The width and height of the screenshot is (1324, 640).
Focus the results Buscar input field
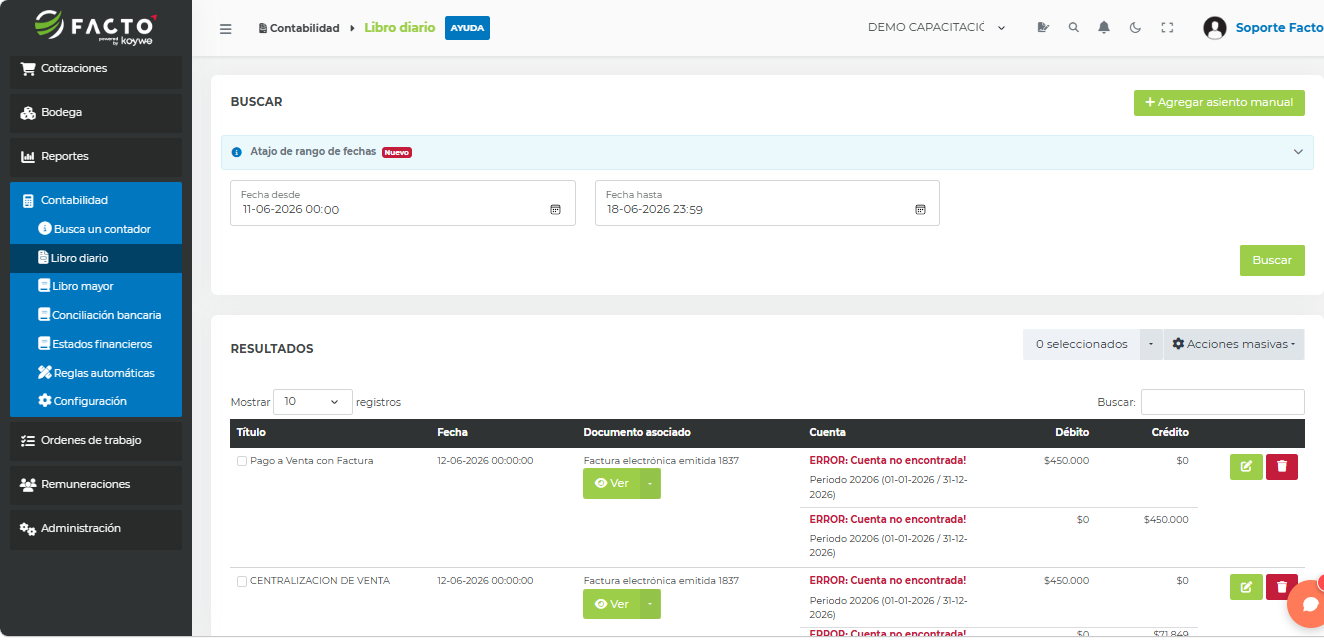pos(1222,402)
